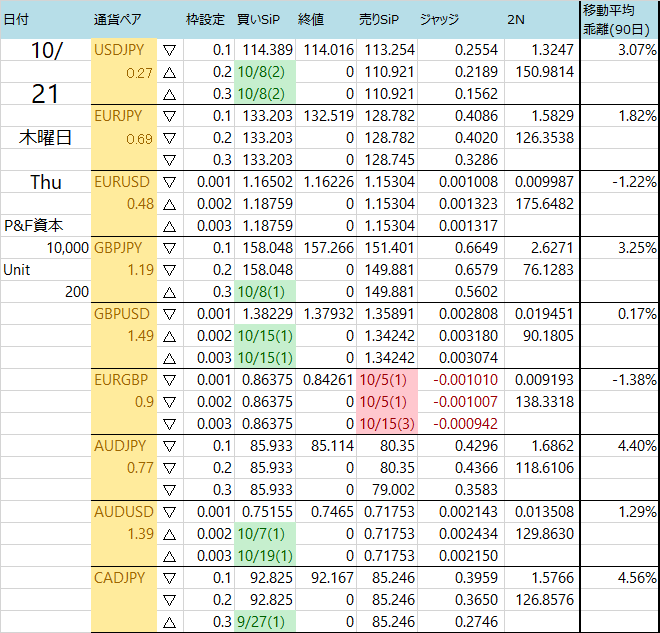
Task: Click the up triangle in EURUSD 0.002 row
Action: [170, 204]
